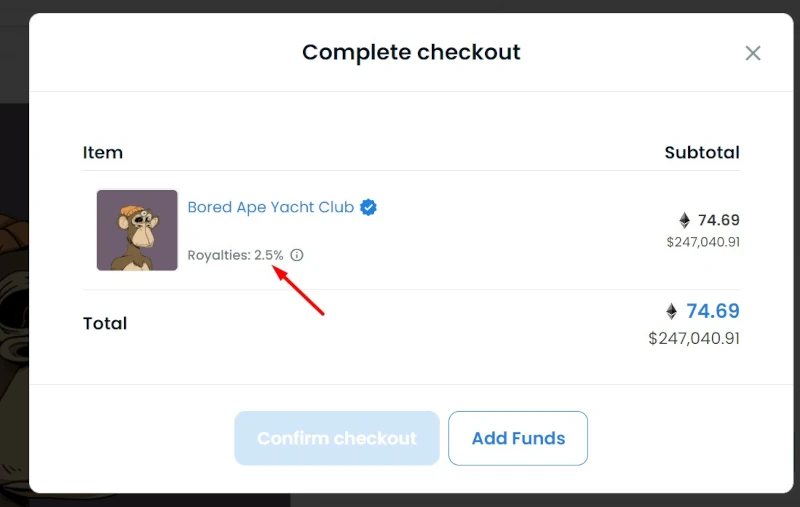Viewport: 800px width, 507px height.
Task: Click the blue verified badge icon
Action: [368, 207]
